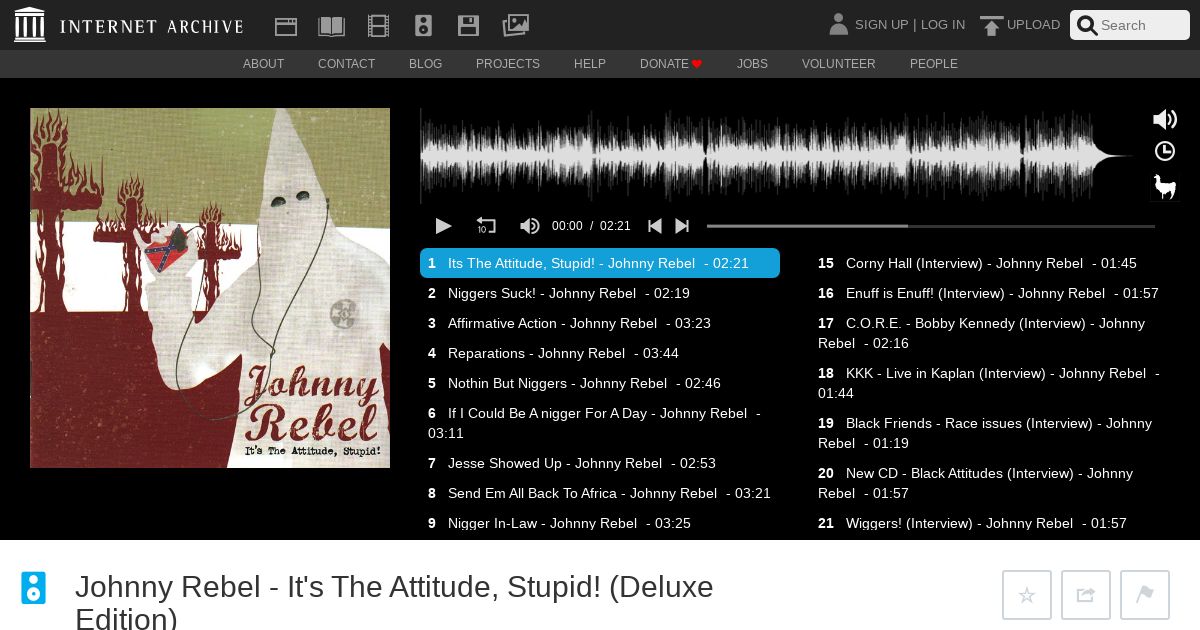
Task: Share this item
Action: [x=1086, y=595]
